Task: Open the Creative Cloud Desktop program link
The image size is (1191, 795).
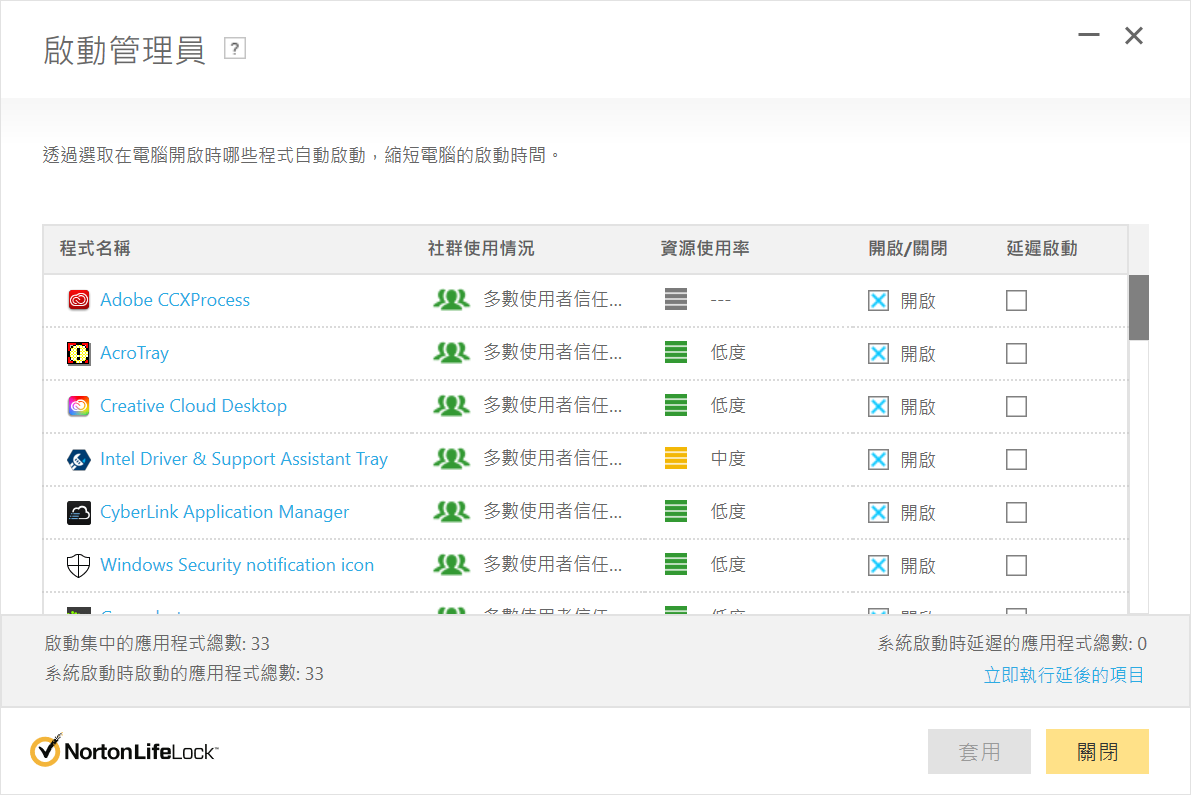Action: click(x=193, y=406)
